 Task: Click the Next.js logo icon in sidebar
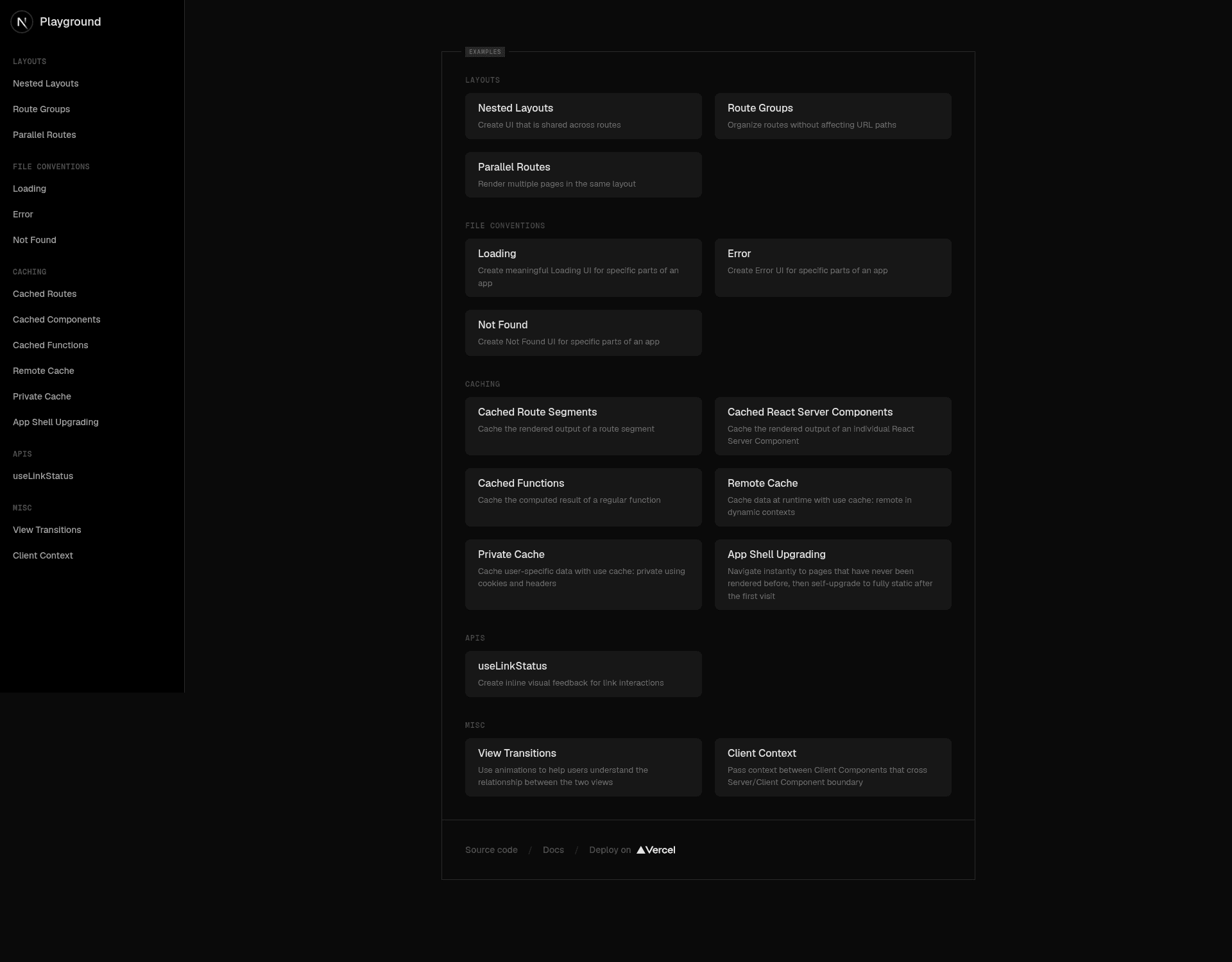(22, 22)
